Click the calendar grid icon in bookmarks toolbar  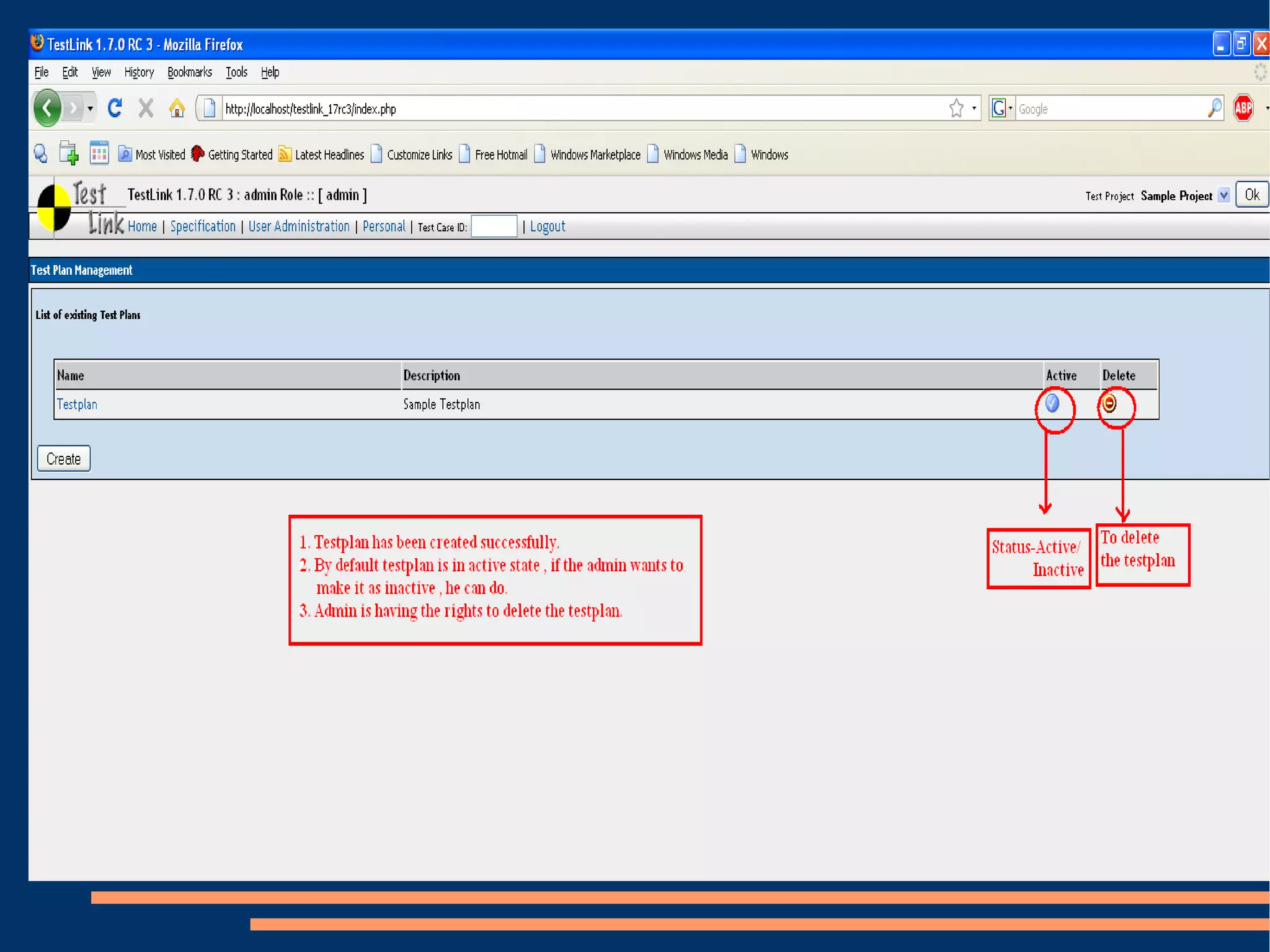[x=99, y=153]
